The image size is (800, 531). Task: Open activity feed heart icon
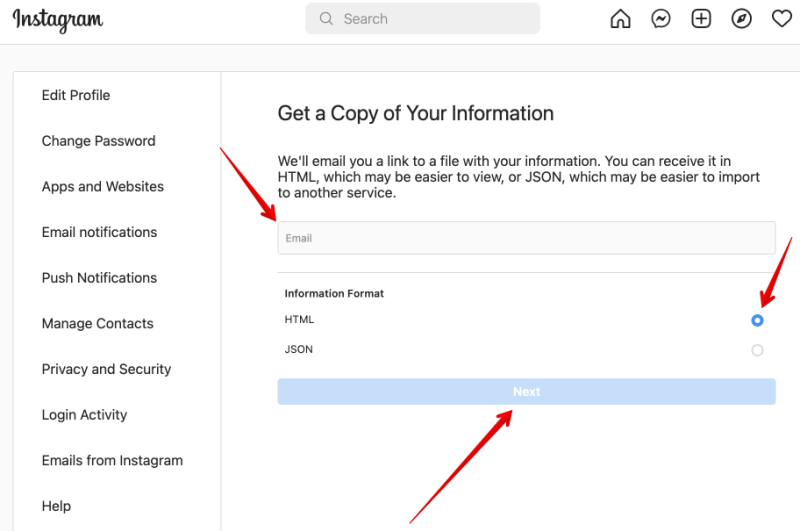[782, 19]
